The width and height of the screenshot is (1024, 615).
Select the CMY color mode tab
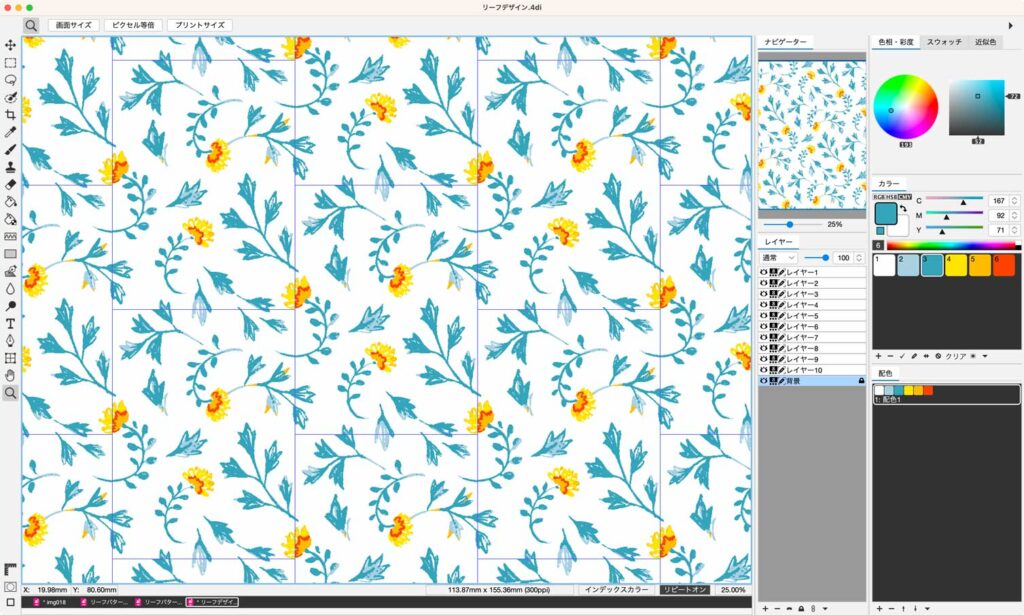905,197
